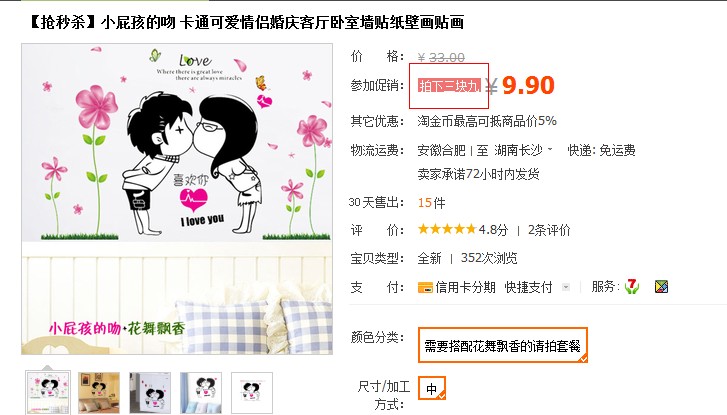Image resolution: width=727 pixels, height=415 pixels.
Task: Click the colorful square service badge icon
Action: coord(661,287)
